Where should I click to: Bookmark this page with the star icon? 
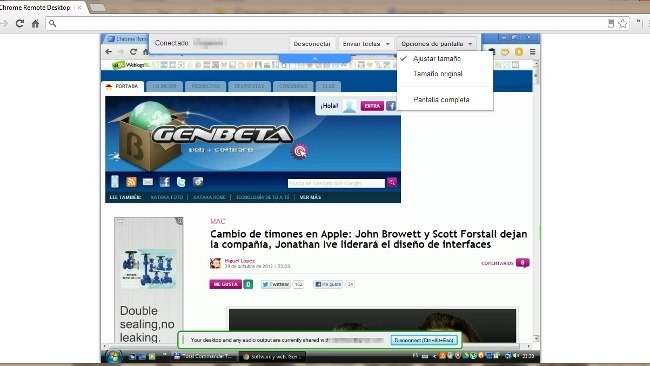623,24
